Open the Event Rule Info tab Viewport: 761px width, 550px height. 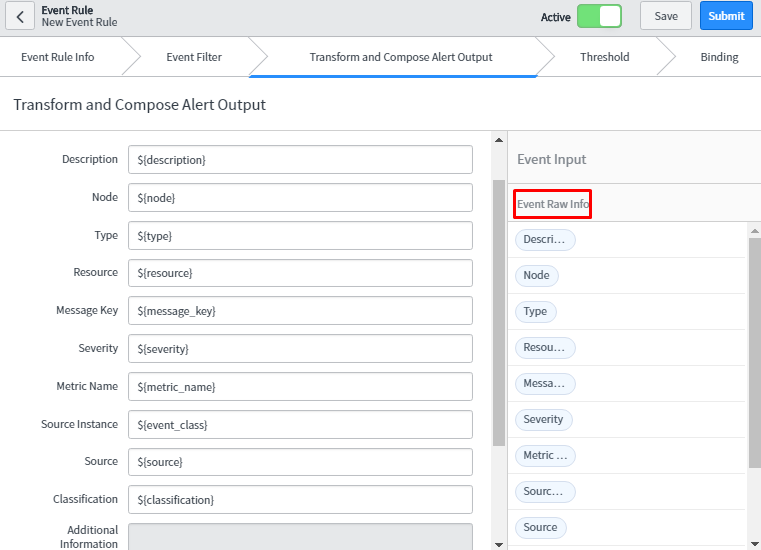coord(58,57)
